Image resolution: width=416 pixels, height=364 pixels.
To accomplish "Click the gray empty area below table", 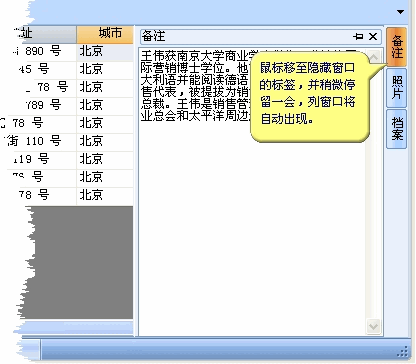I will 83,262.
